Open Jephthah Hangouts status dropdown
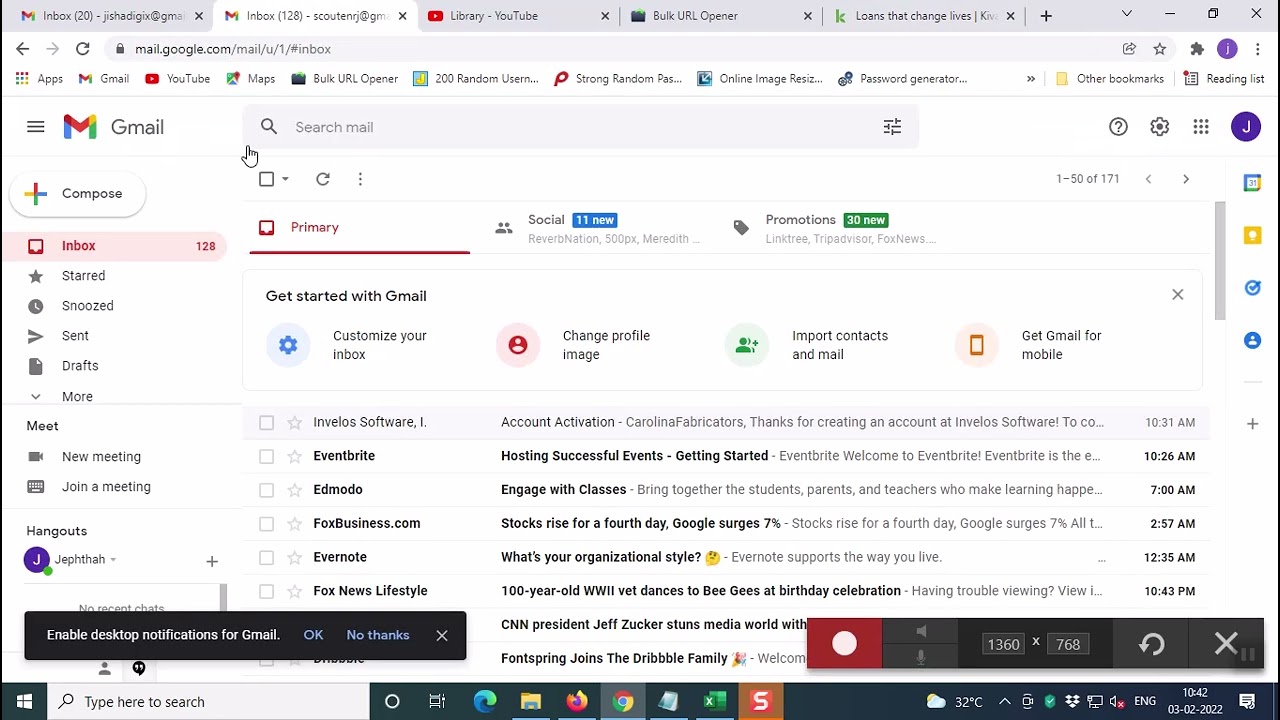Image resolution: width=1280 pixels, height=720 pixels. coord(113,560)
